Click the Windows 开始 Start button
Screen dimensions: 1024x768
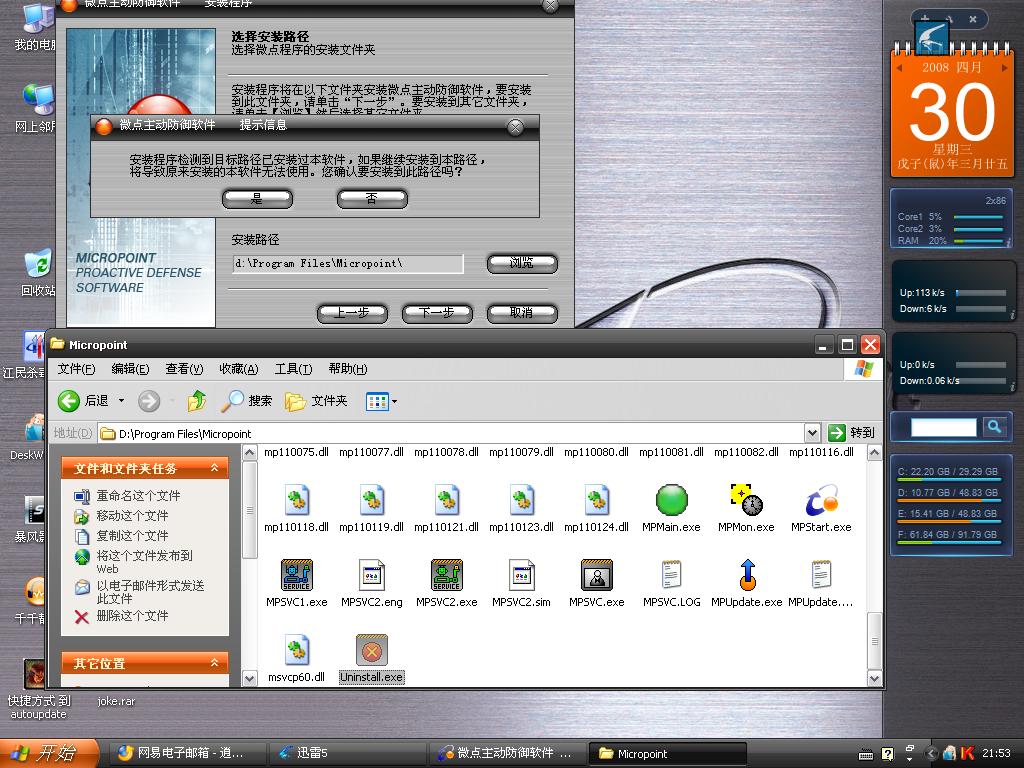point(48,754)
